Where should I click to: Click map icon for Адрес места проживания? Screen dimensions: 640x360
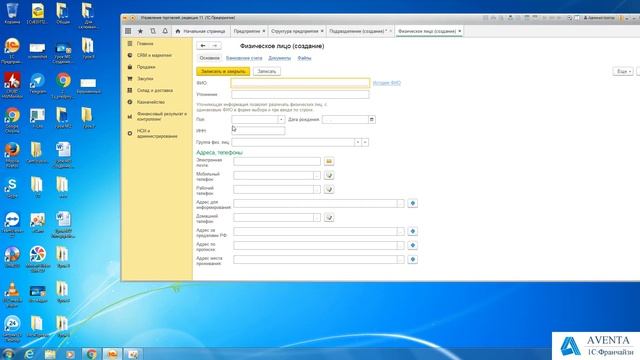coord(413,259)
